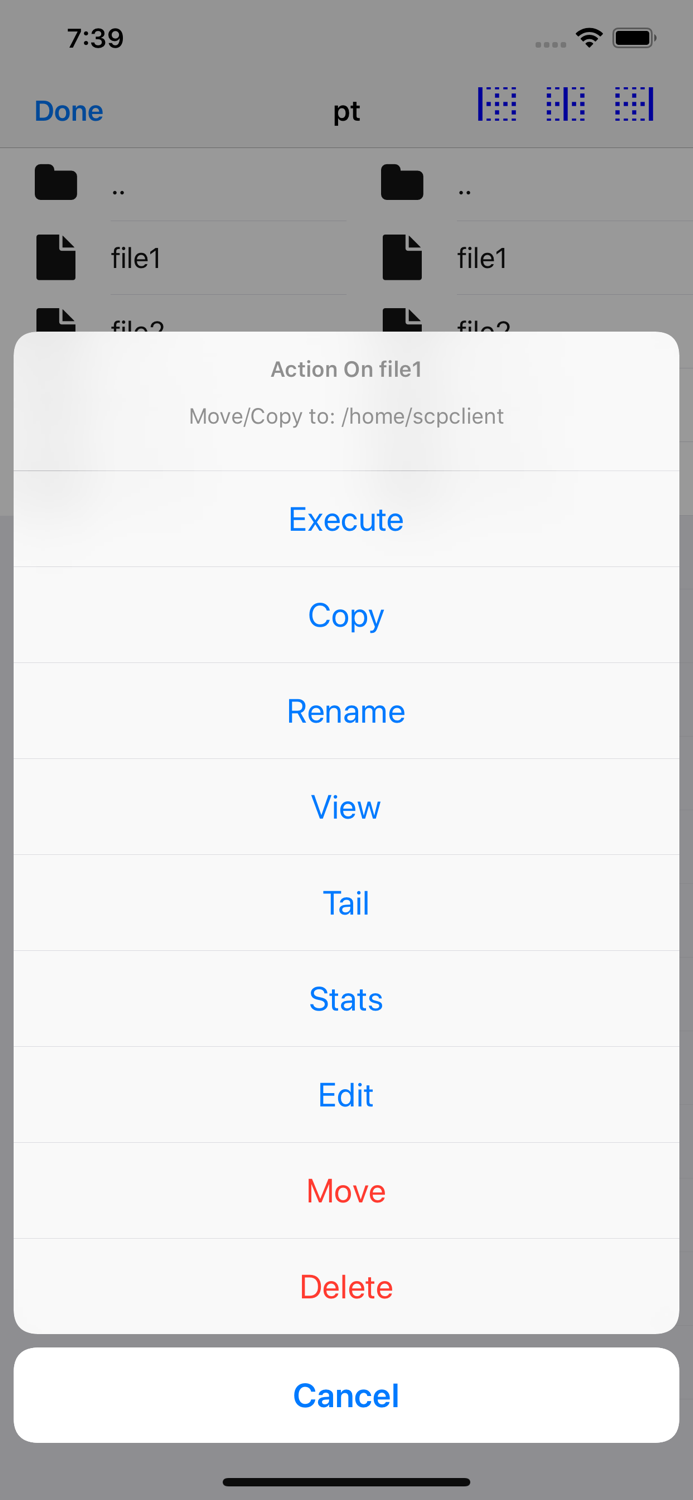Click the parent folder icon in left pane

point(56,183)
